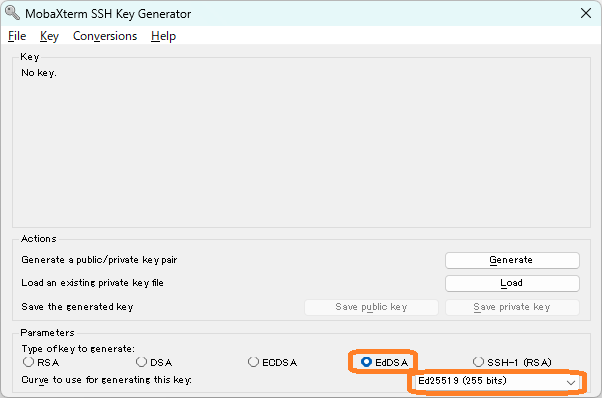Select the RSA key type

coord(41,362)
